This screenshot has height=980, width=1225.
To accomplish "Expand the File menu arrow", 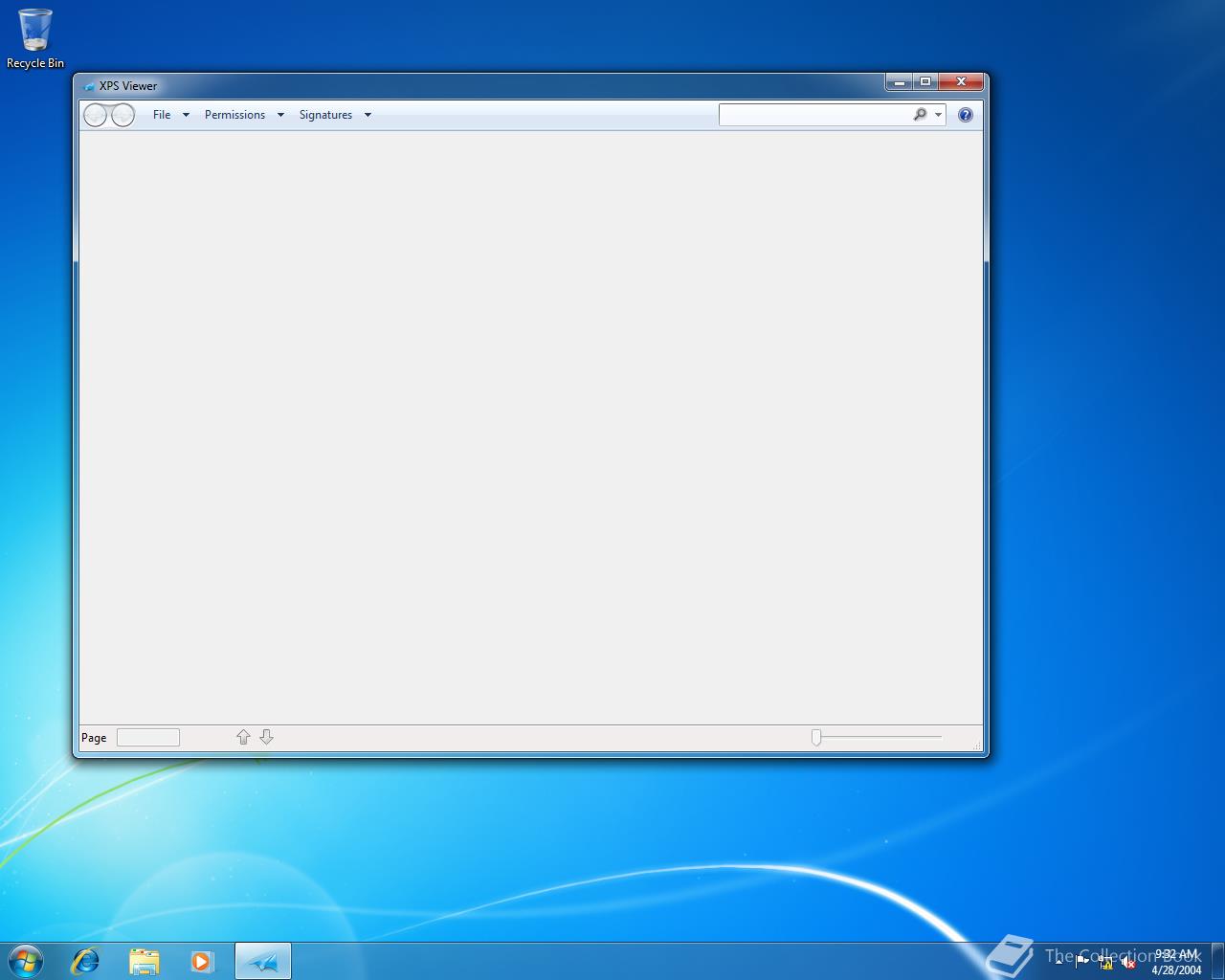I will point(186,115).
